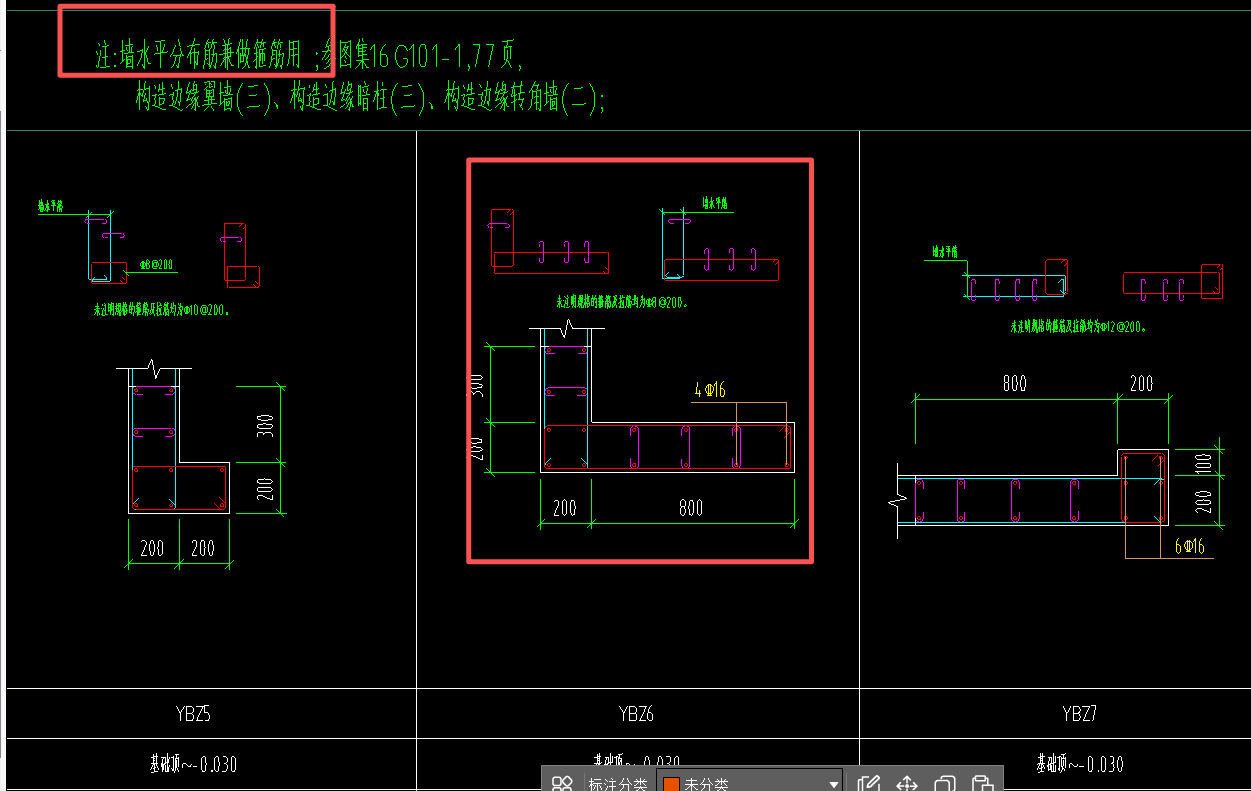
Task: Click the green note under YBZ7 rebar details
Action: (x=1078, y=327)
